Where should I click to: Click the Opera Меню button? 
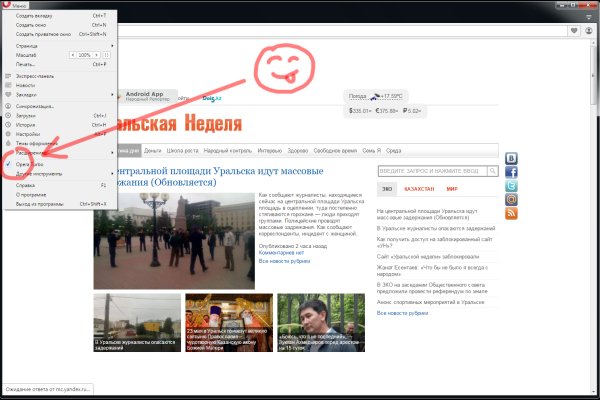(x=16, y=5)
